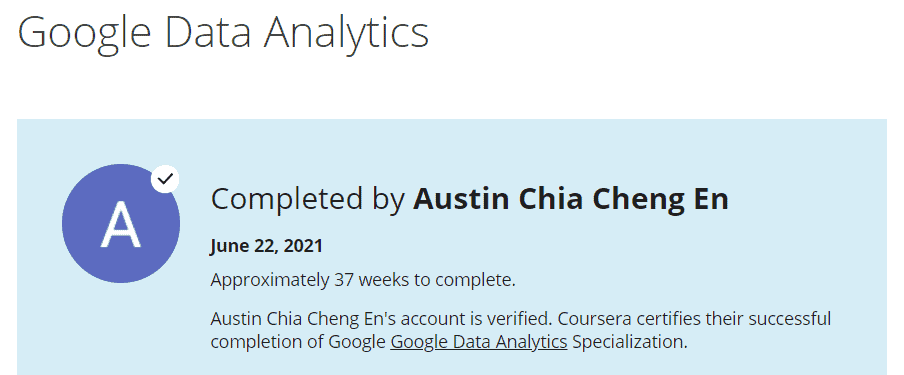Screen dimensions: 904x375
Task: Click the word Analytics in the page heading
Action: [x=346, y=33]
